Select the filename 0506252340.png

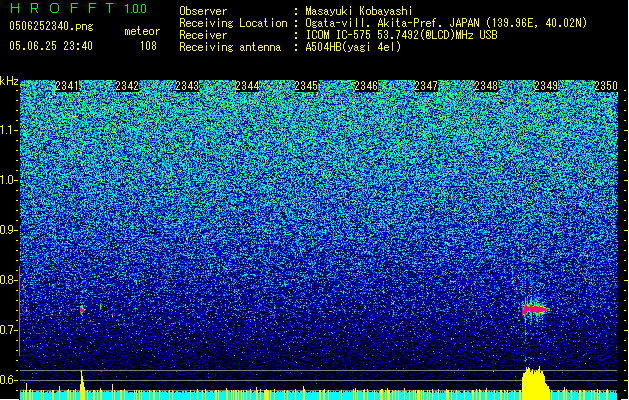51,26
